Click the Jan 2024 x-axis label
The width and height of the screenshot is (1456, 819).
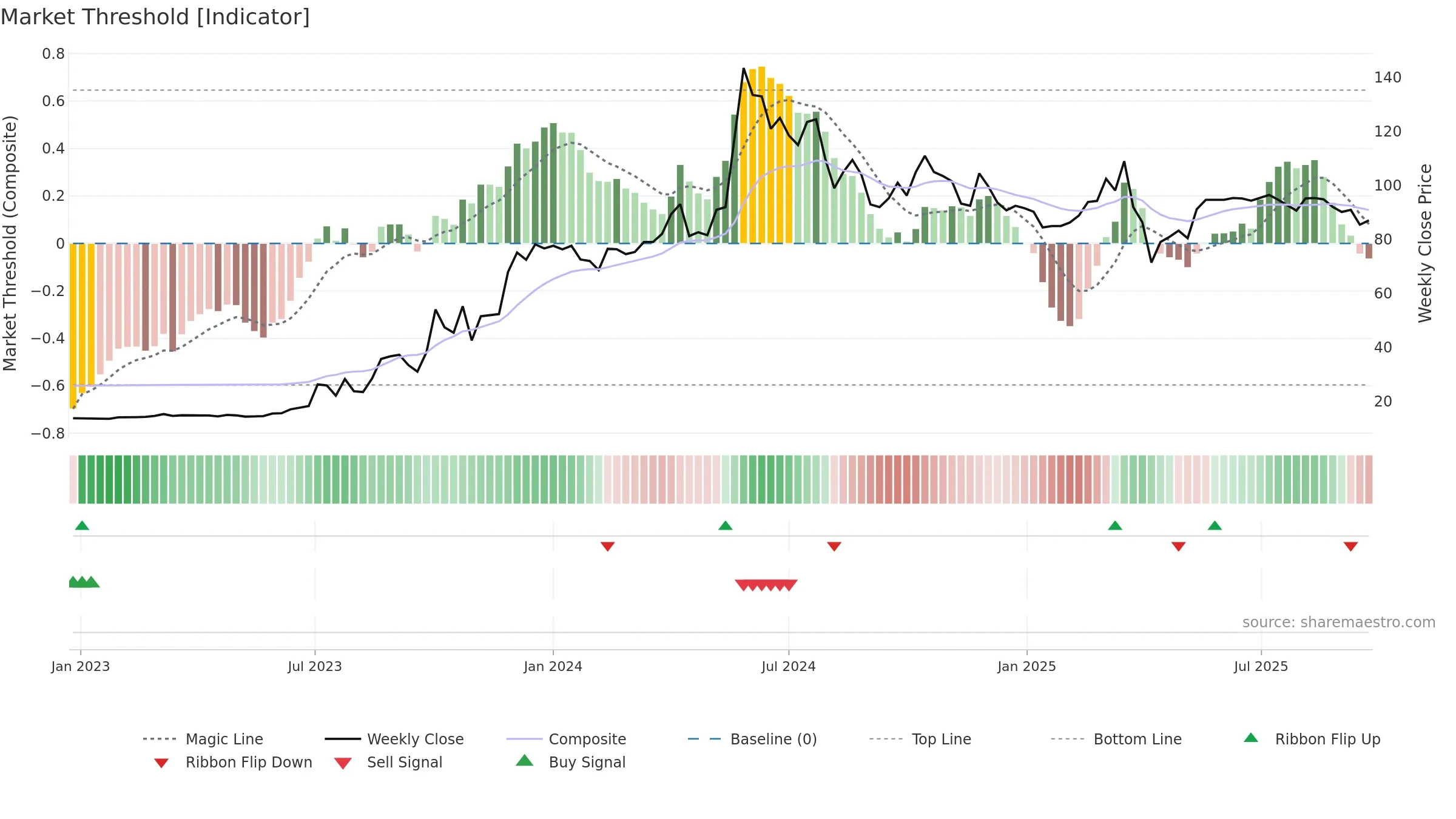[553, 667]
